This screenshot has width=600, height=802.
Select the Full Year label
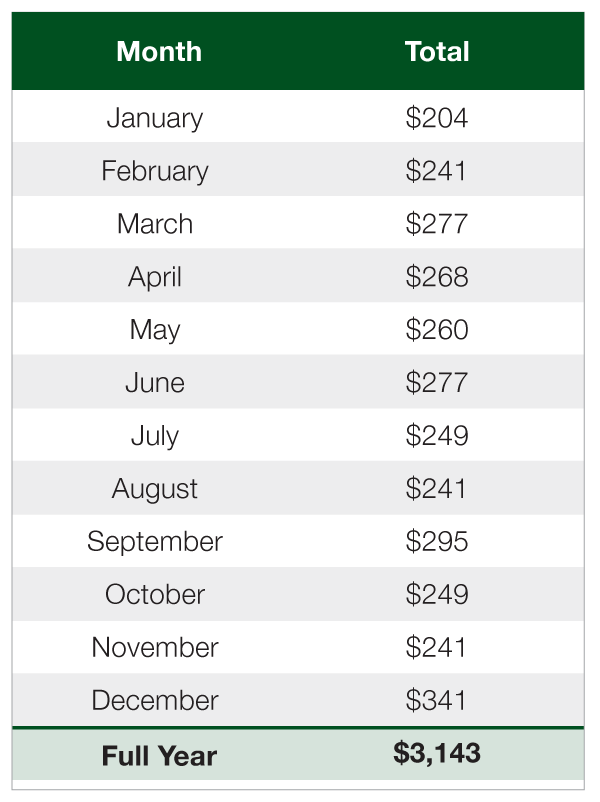coord(159,756)
